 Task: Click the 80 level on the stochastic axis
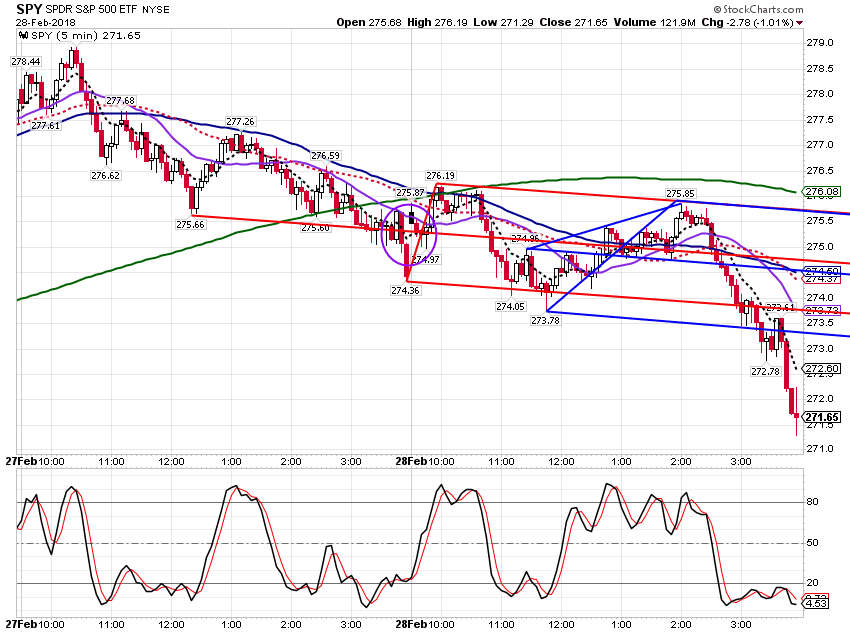[x=812, y=502]
